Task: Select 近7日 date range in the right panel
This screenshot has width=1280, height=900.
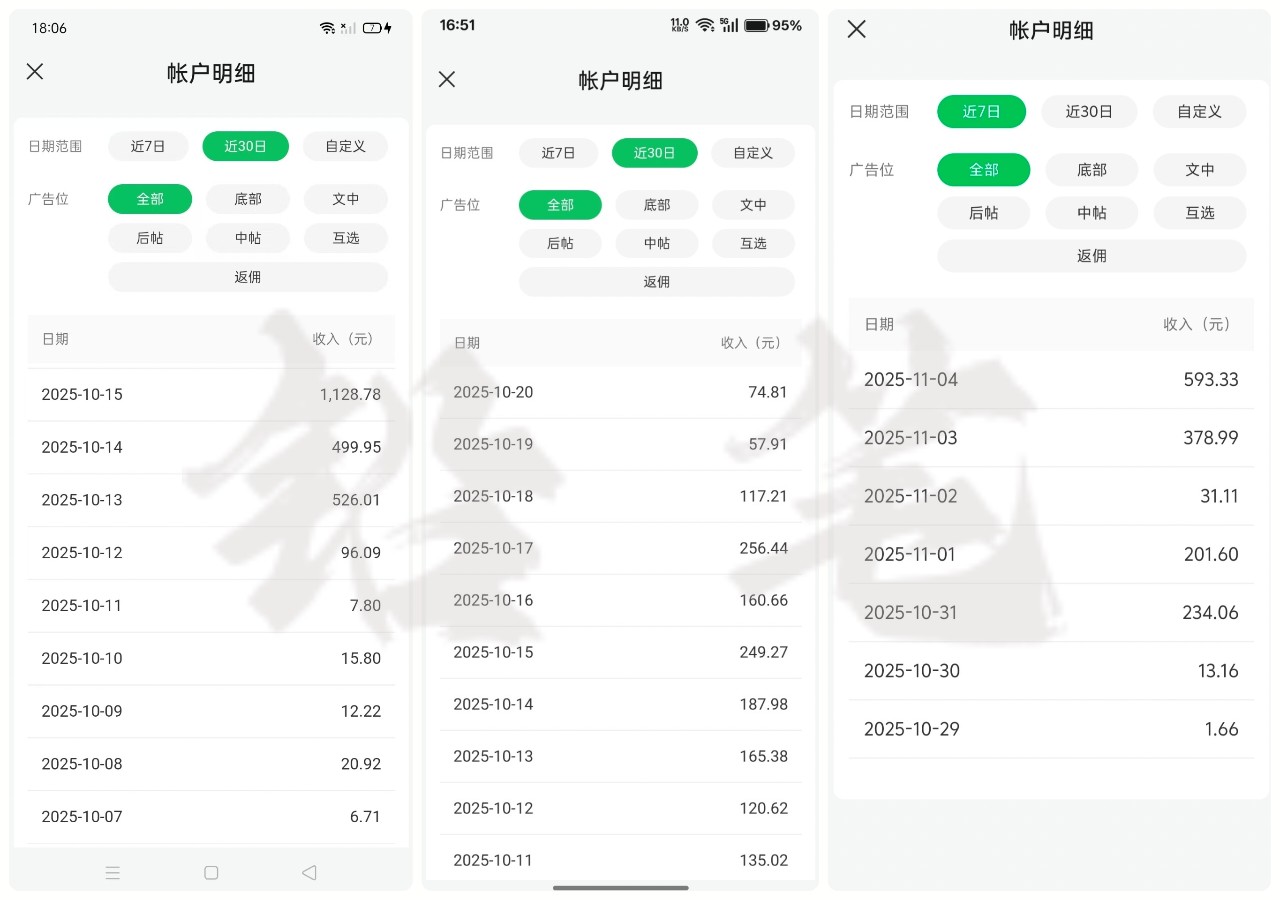Action: coord(981,112)
